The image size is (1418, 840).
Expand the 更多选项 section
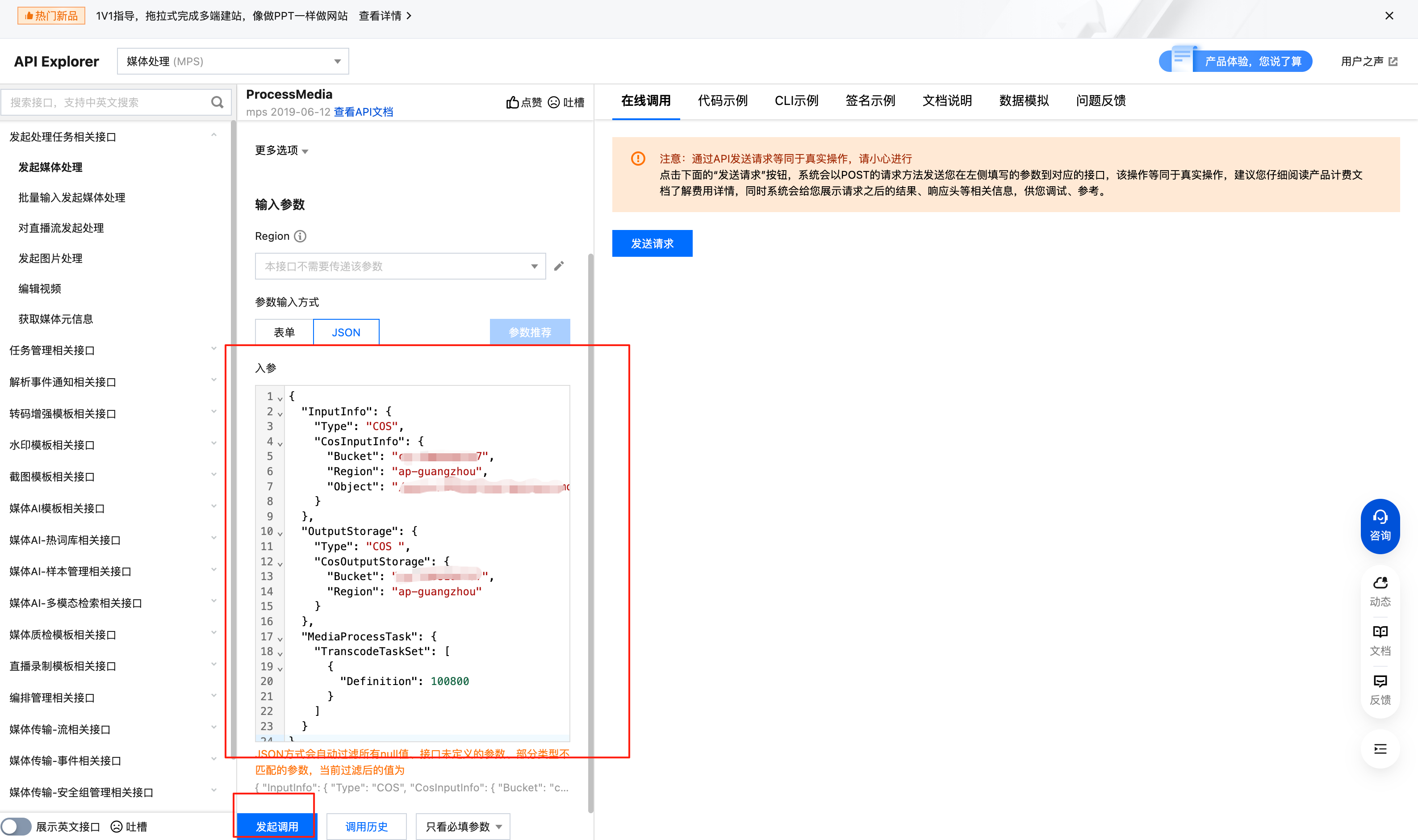(281, 150)
